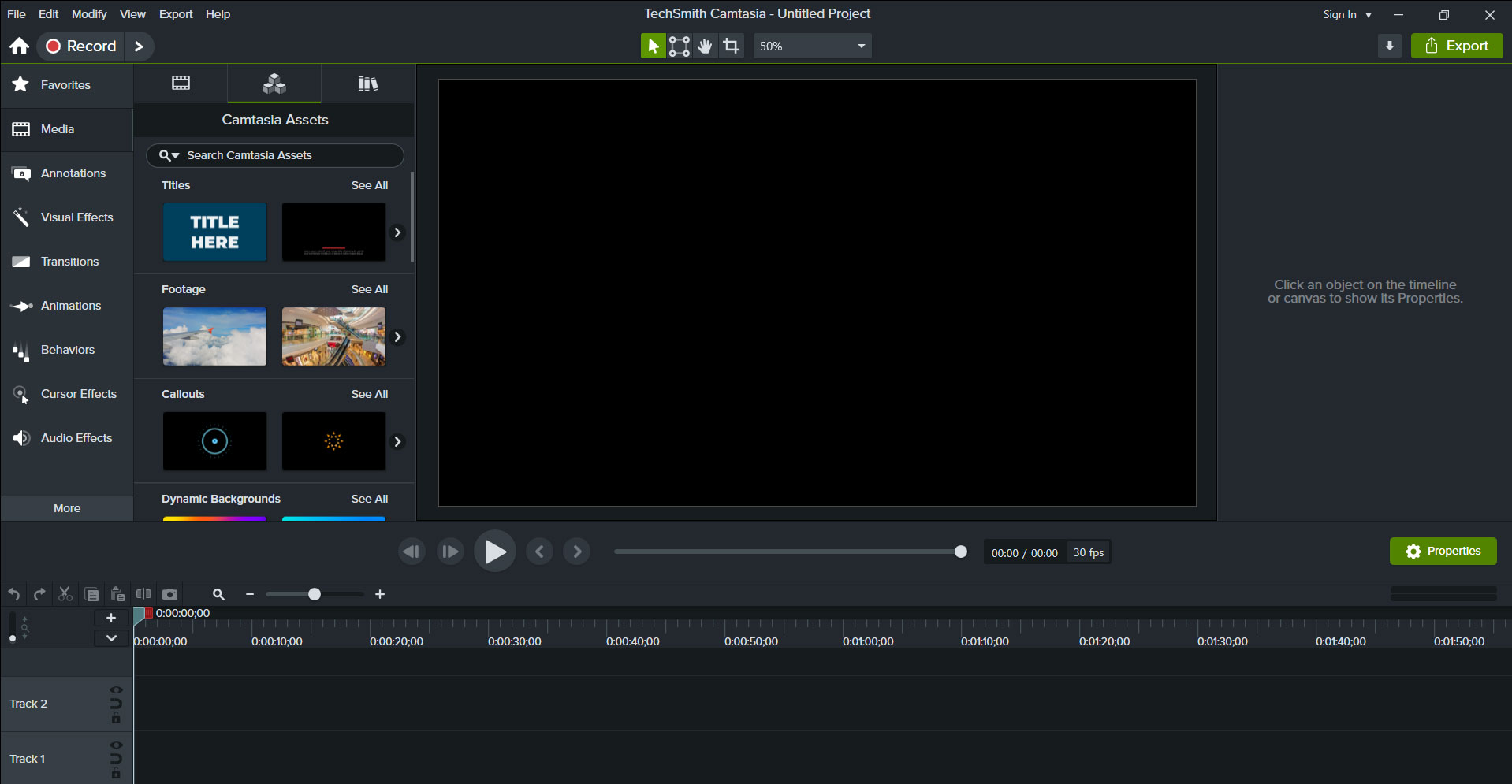The height and width of the screenshot is (784, 1512).
Task: Undo using the timeline toolbar arrow
Action: click(14, 594)
